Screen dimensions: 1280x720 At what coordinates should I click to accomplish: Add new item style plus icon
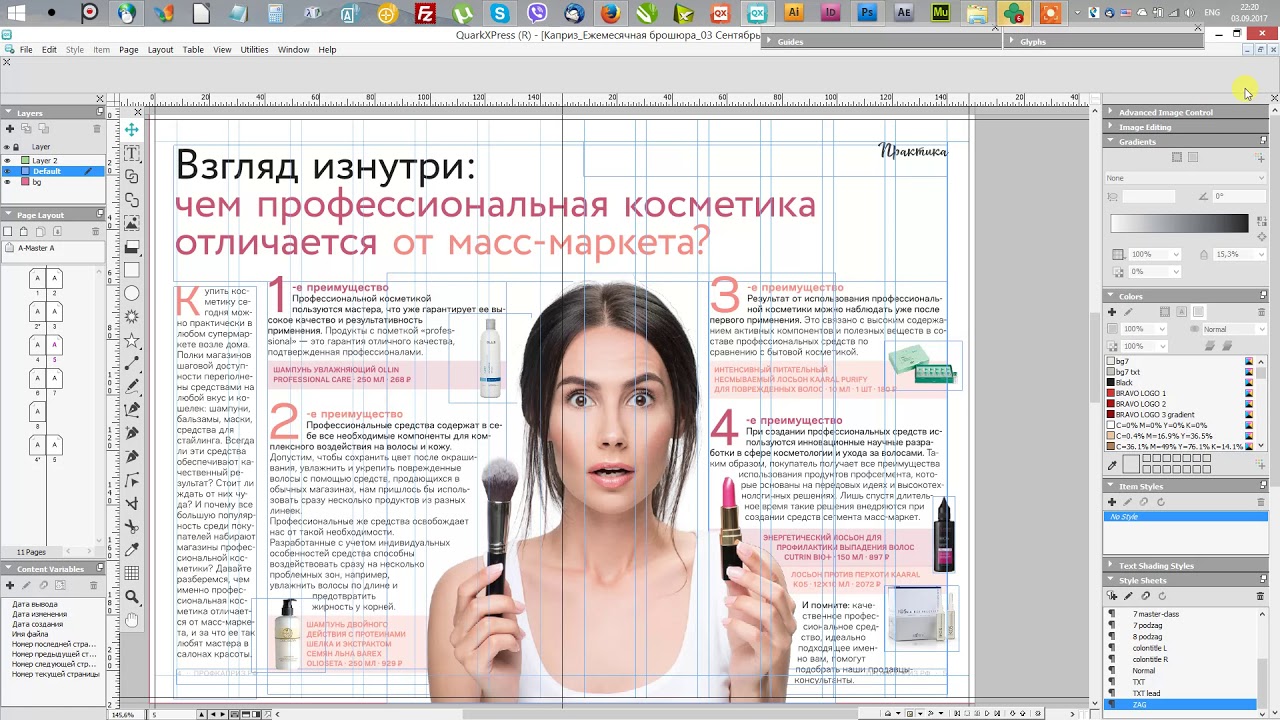pyautogui.click(x=1112, y=502)
